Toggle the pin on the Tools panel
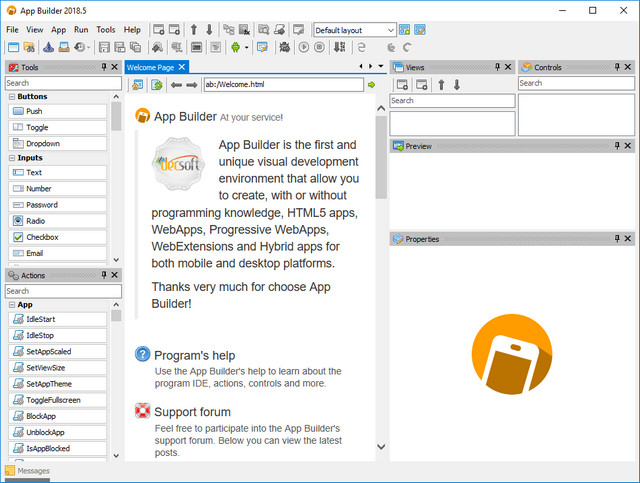Image resolution: width=640 pixels, height=483 pixels. [x=104, y=67]
